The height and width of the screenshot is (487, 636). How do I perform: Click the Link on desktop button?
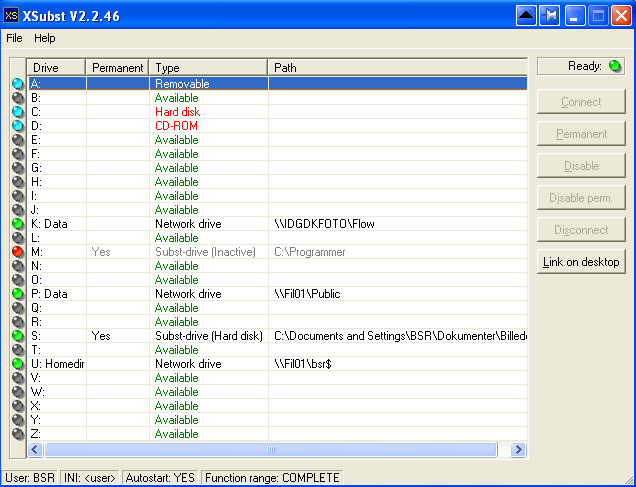click(x=581, y=262)
